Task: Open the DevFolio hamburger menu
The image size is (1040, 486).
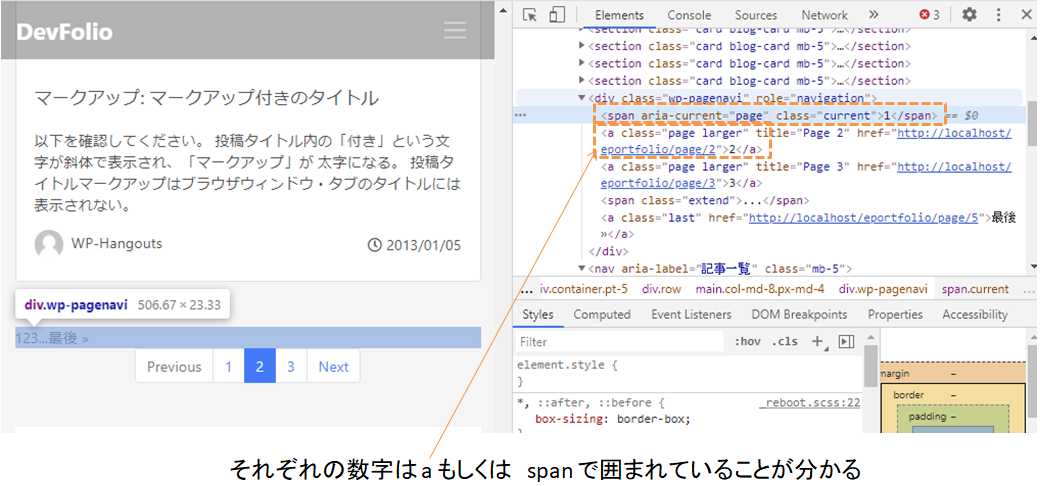Action: coord(455,30)
